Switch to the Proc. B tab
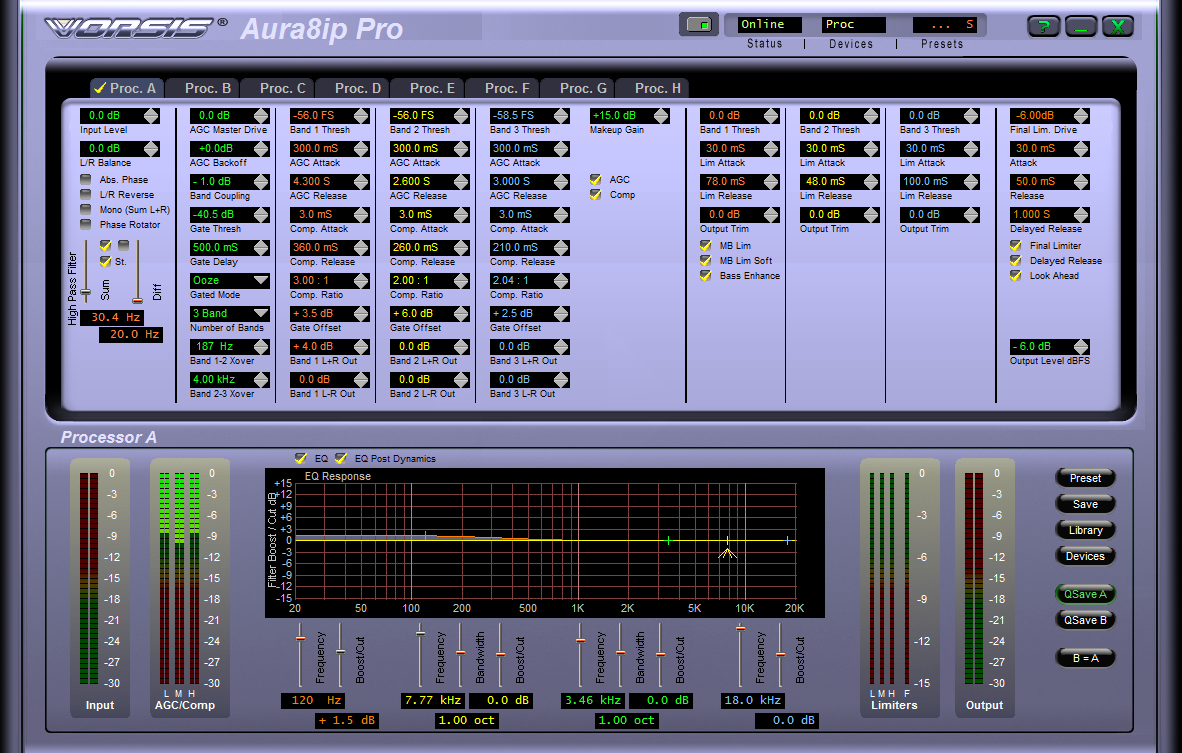 [202, 88]
